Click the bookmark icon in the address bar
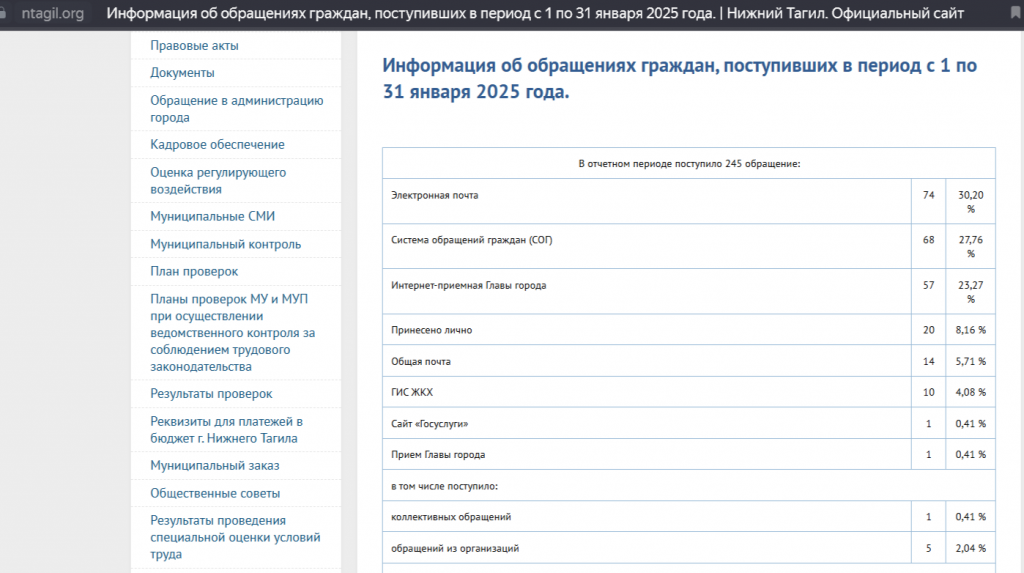 [1016, 13]
